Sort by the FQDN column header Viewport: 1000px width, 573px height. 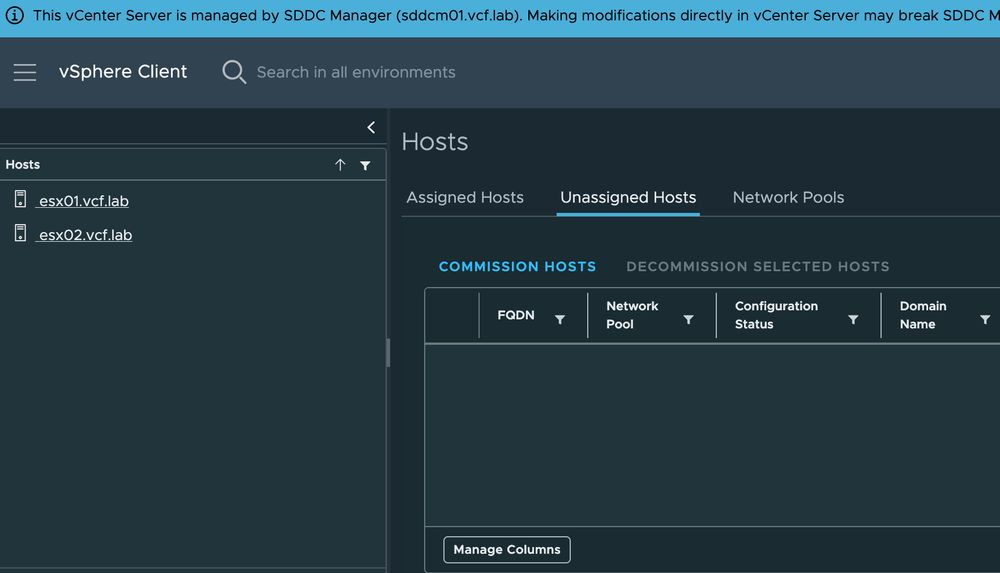pyautogui.click(x=516, y=315)
